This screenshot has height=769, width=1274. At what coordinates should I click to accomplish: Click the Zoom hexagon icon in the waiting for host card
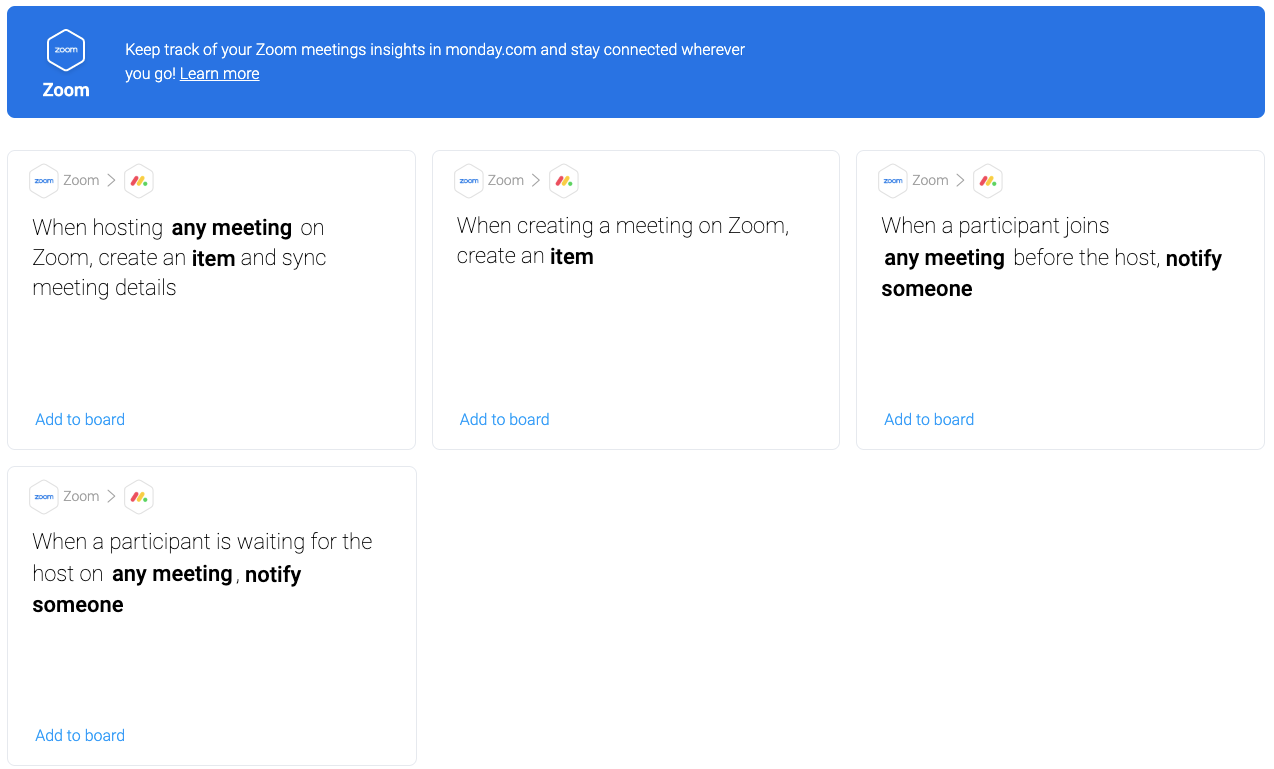[44, 497]
